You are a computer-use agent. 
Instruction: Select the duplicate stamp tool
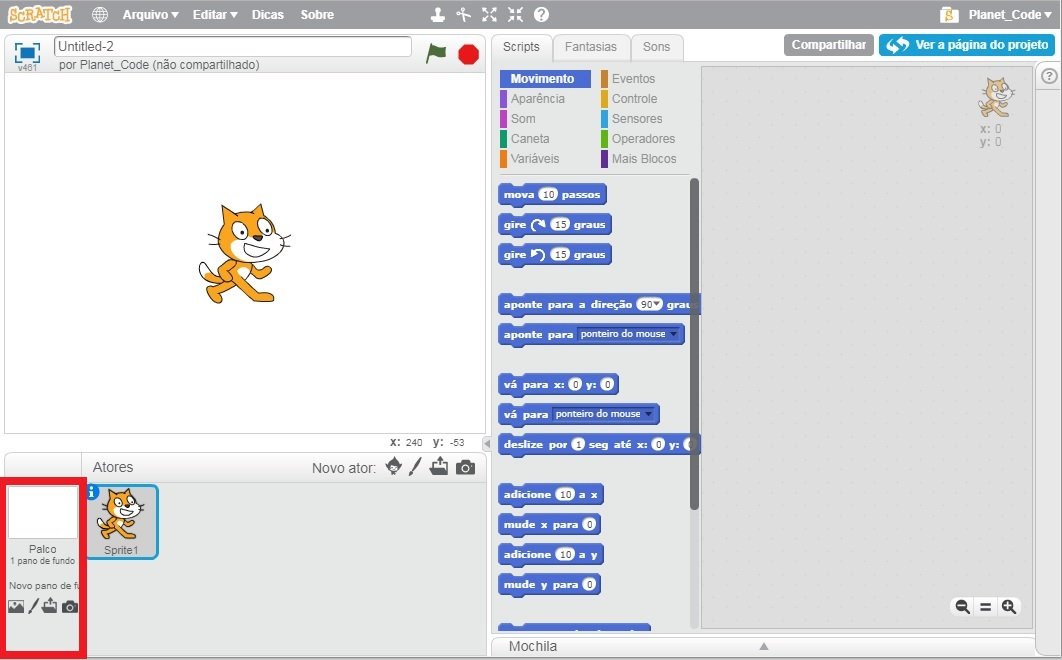point(437,15)
